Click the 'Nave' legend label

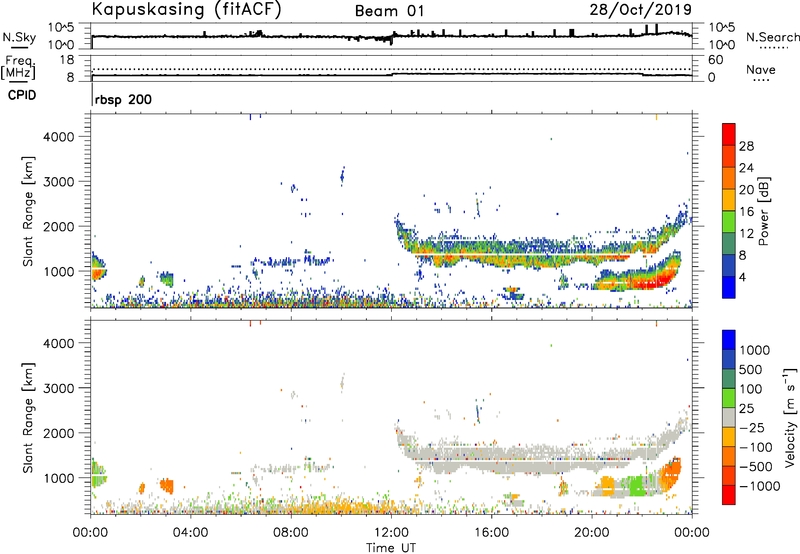click(760, 70)
